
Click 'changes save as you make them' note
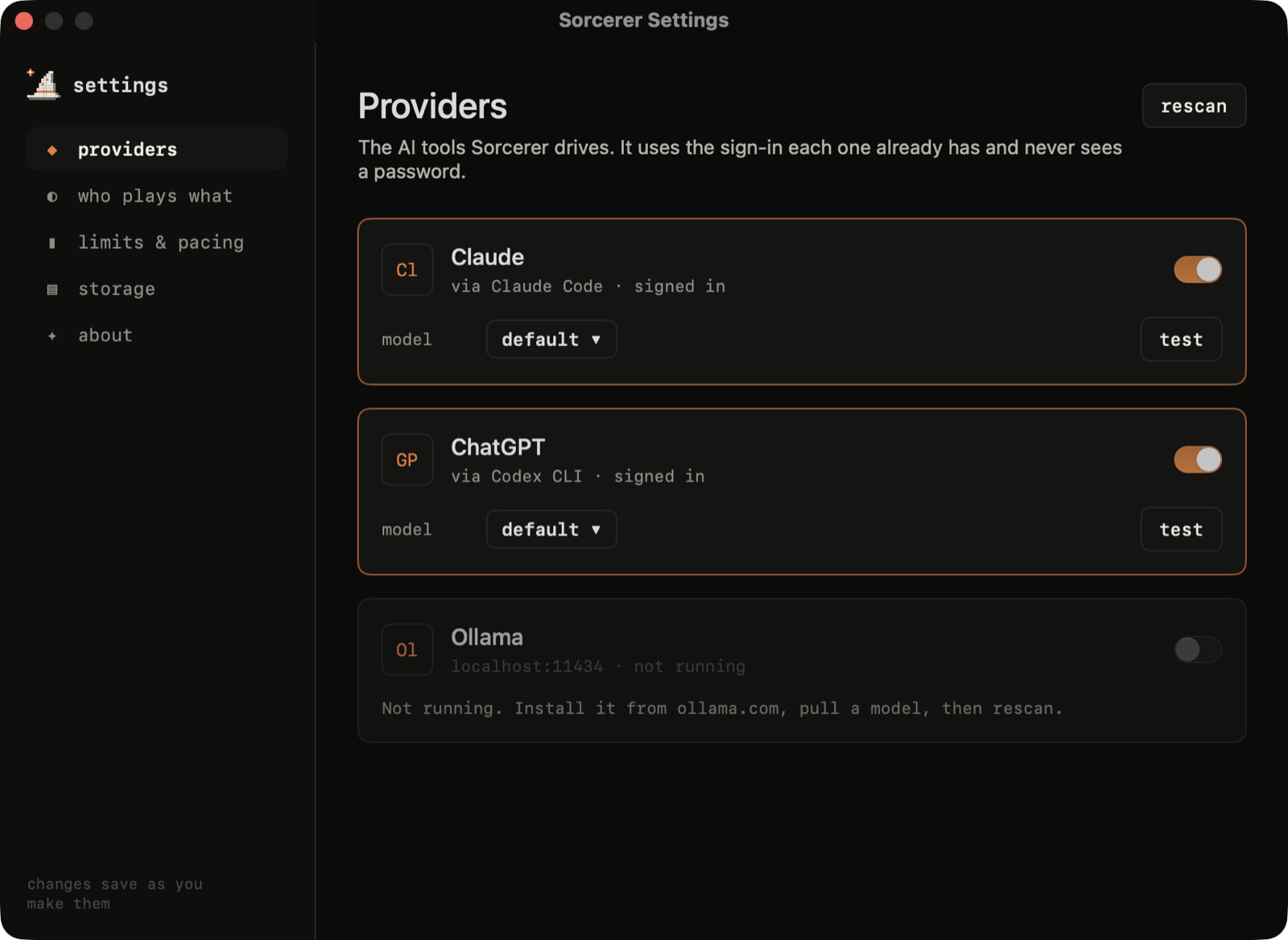coord(115,893)
